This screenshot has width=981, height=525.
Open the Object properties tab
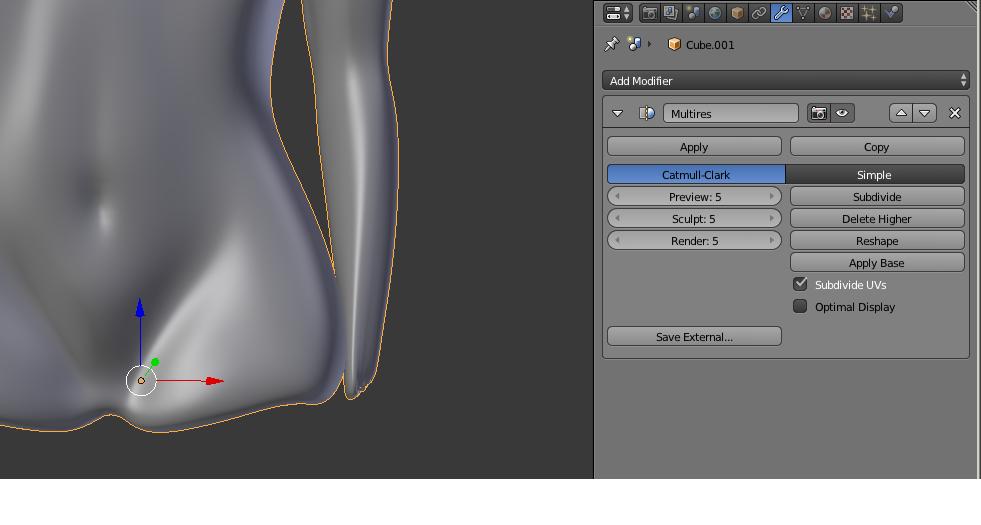(x=737, y=13)
